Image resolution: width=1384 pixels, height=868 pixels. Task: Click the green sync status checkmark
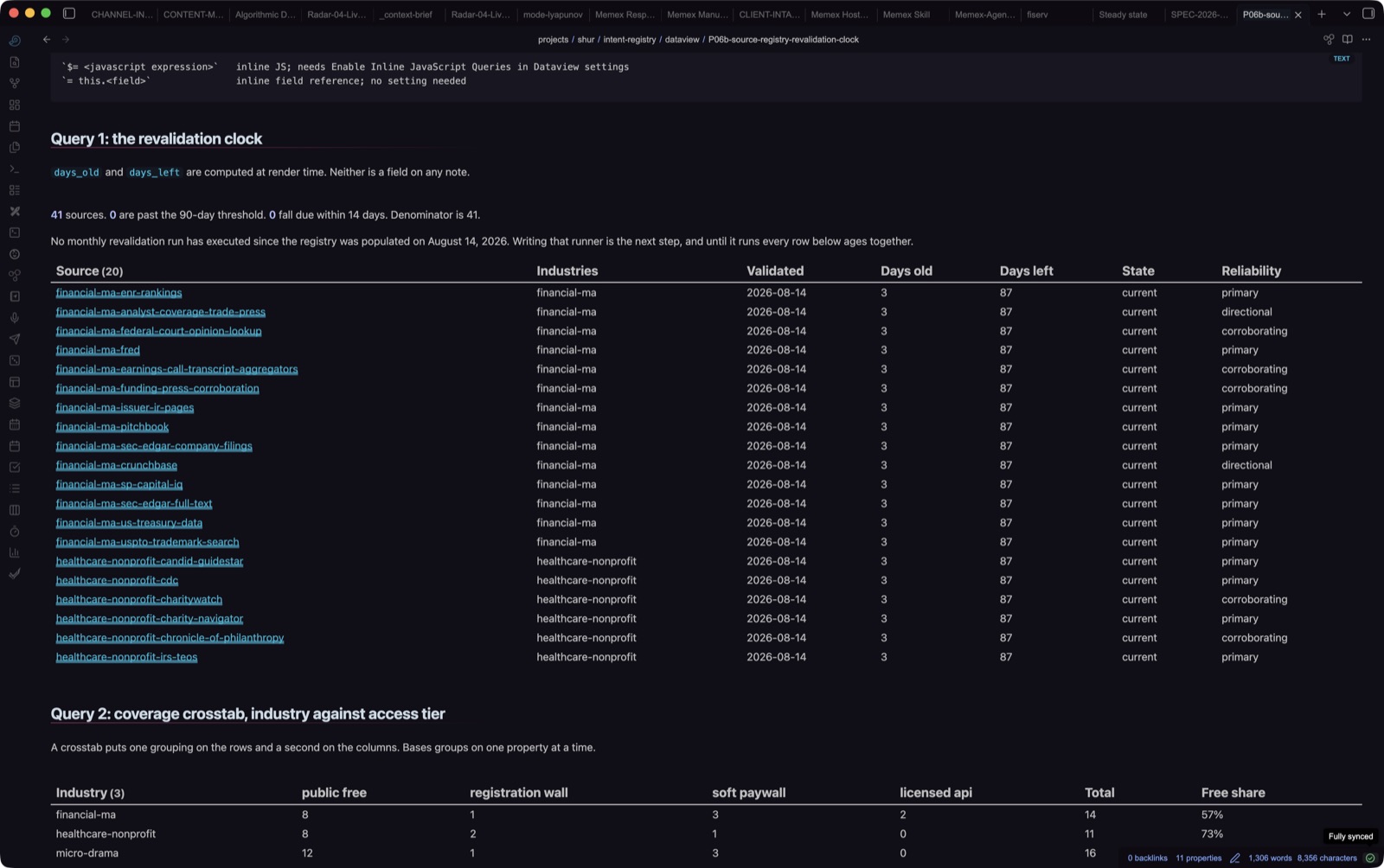click(1370, 858)
